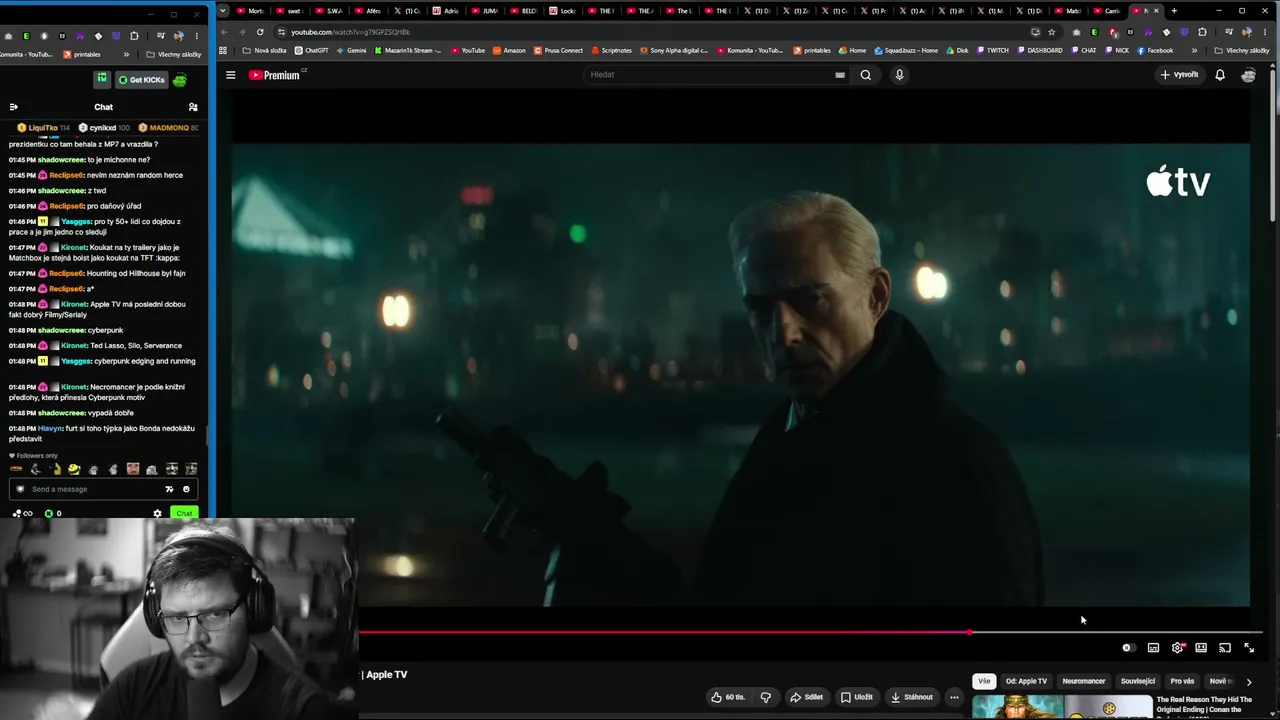This screenshot has height=720, width=1280.
Task: Download video with the Stáhnout button
Action: 911,697
